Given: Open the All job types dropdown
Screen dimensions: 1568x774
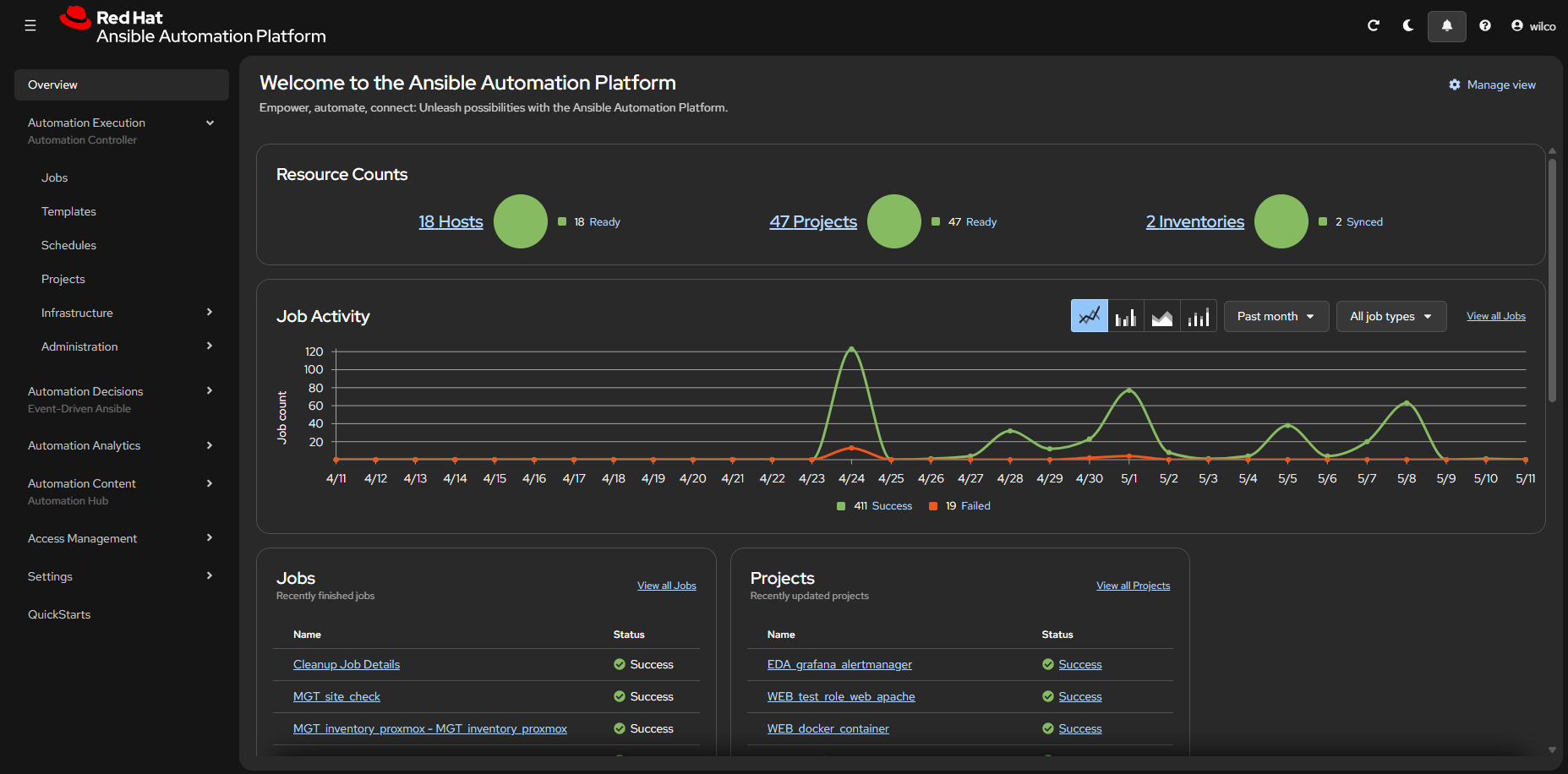Looking at the screenshot, I should 1391,316.
